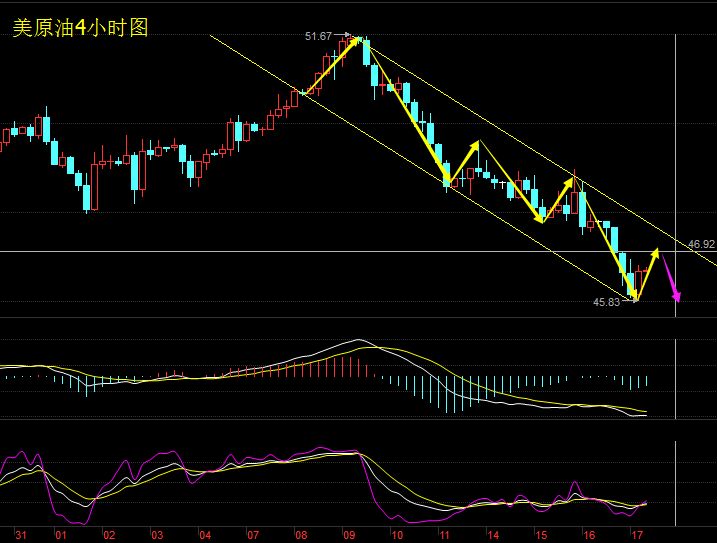Select date marker 10 on time axis

click(397, 535)
